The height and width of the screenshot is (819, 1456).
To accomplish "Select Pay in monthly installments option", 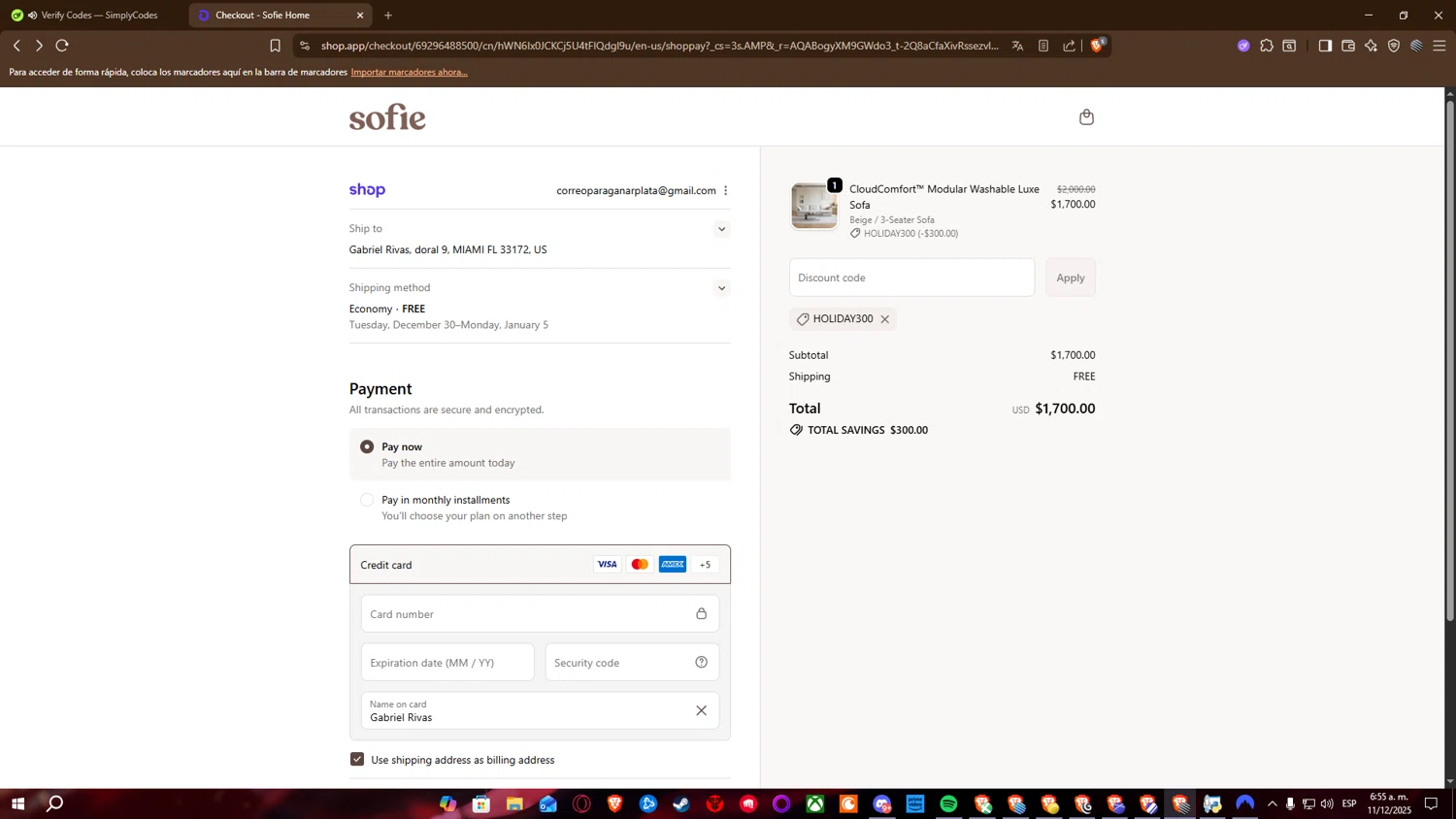I will pos(367,500).
